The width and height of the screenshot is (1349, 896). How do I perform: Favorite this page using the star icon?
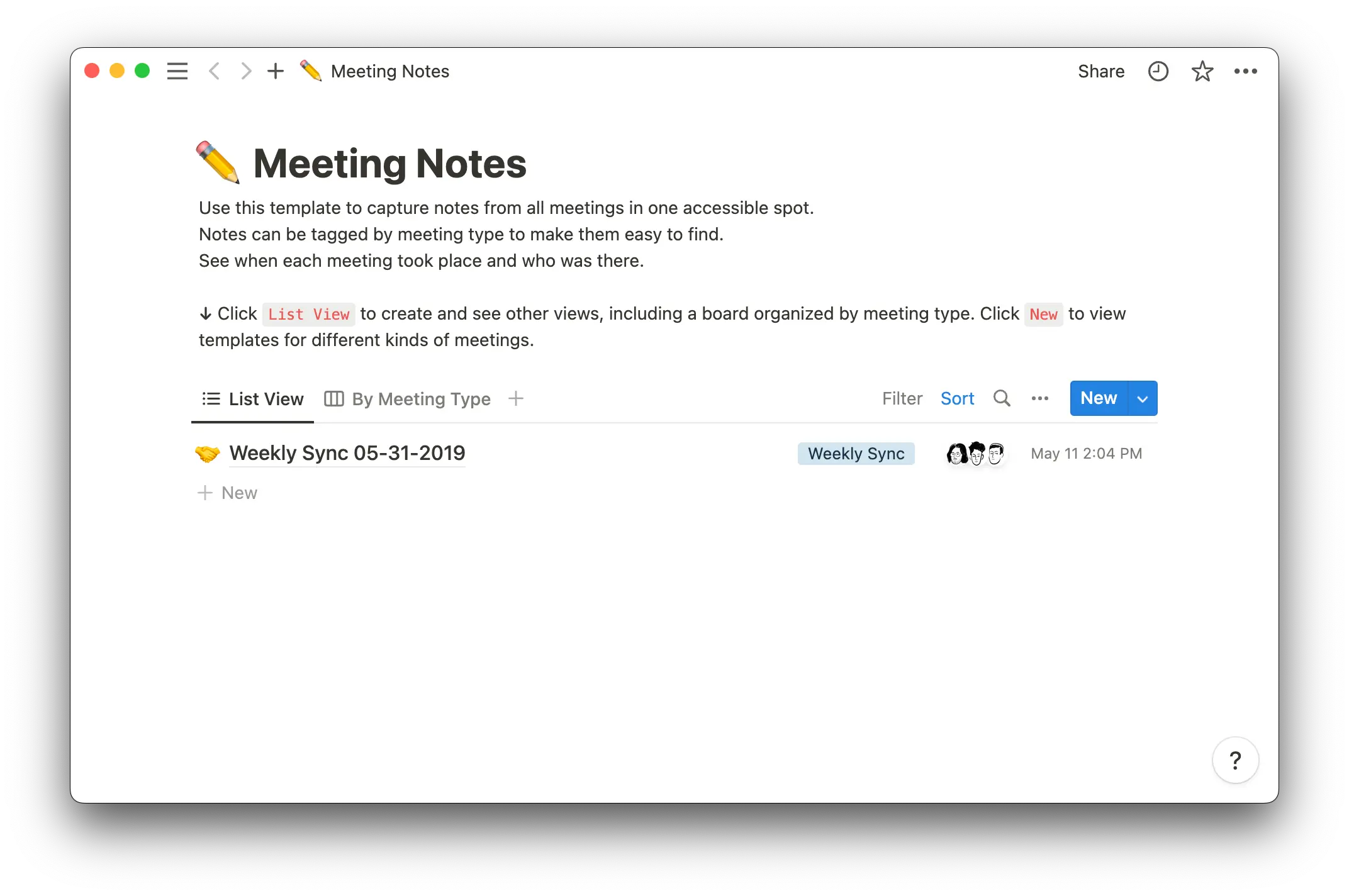[1202, 71]
